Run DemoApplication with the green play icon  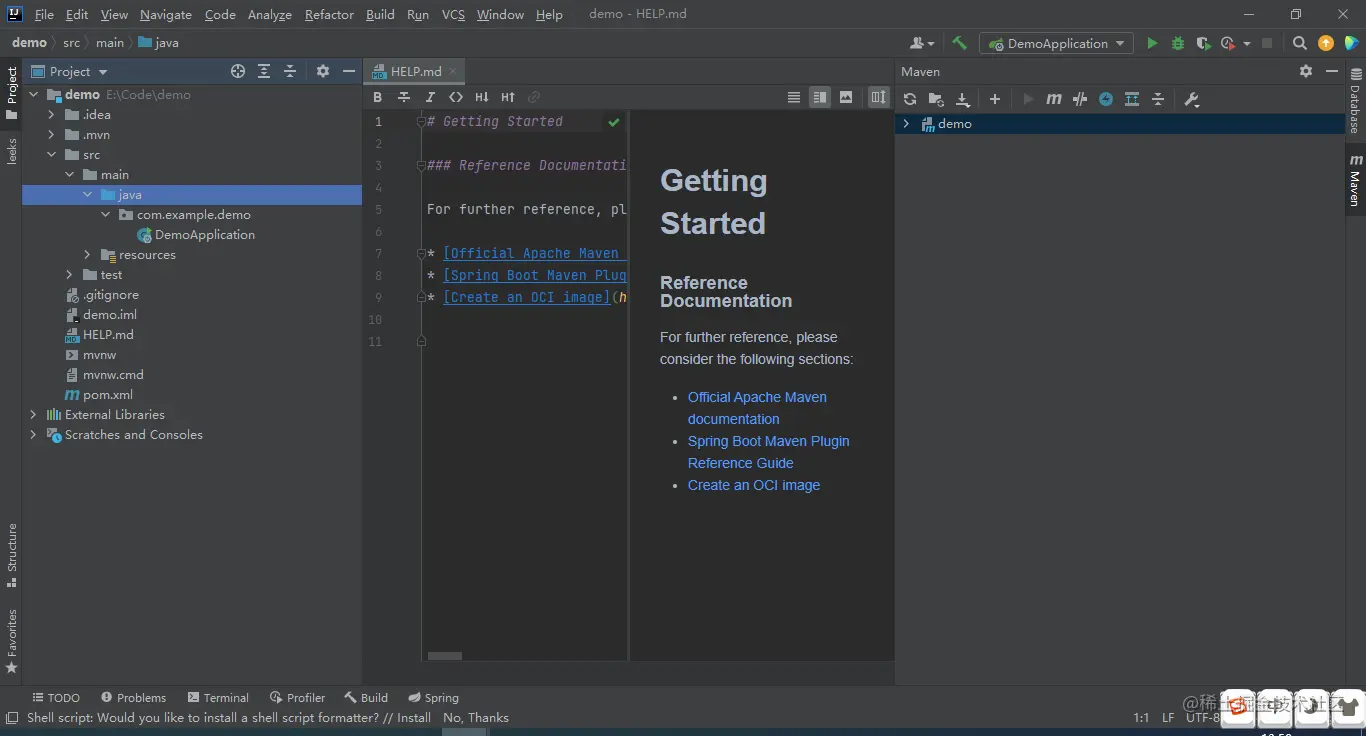(x=1152, y=43)
